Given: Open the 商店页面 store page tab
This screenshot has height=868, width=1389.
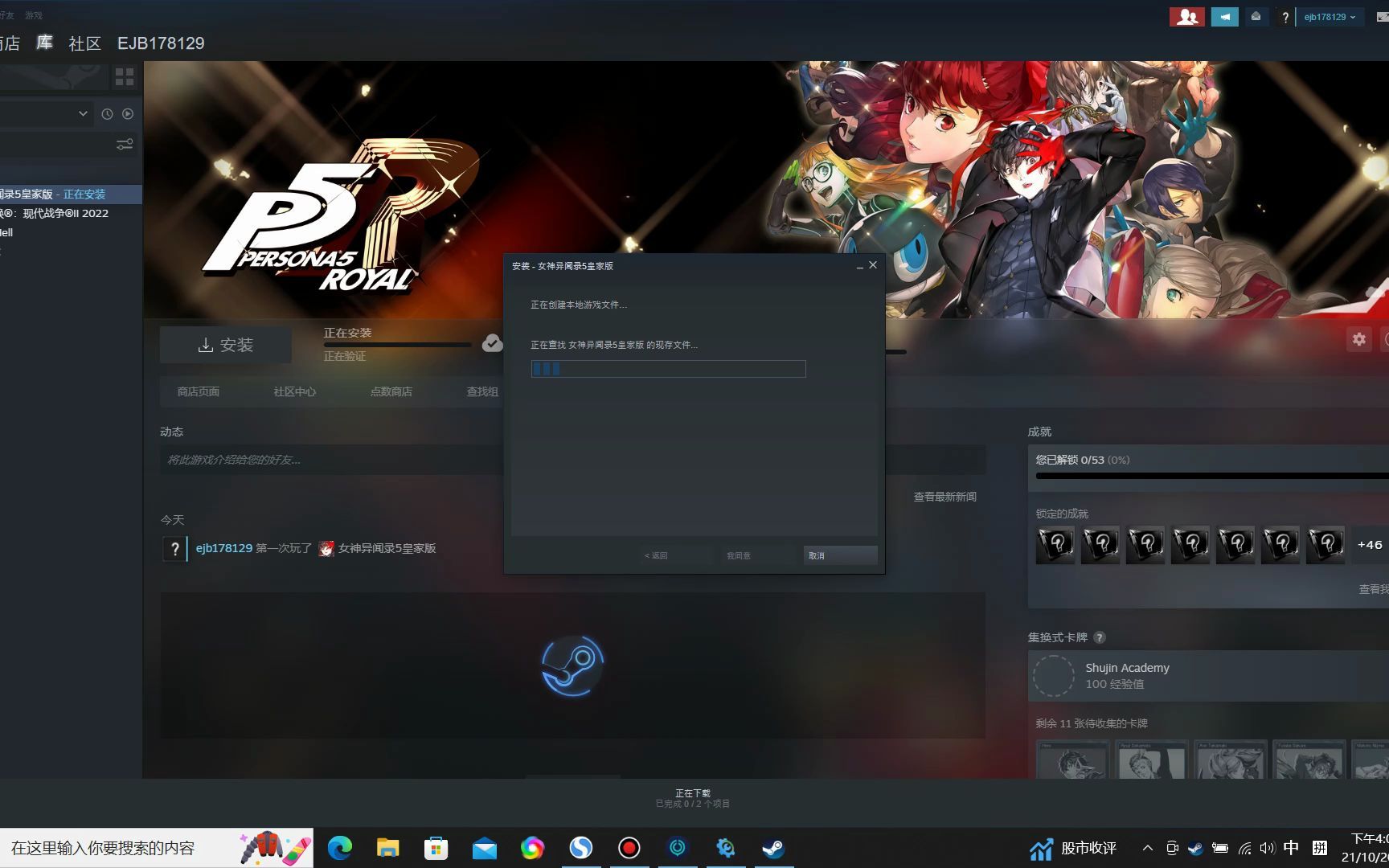Looking at the screenshot, I should (x=199, y=391).
